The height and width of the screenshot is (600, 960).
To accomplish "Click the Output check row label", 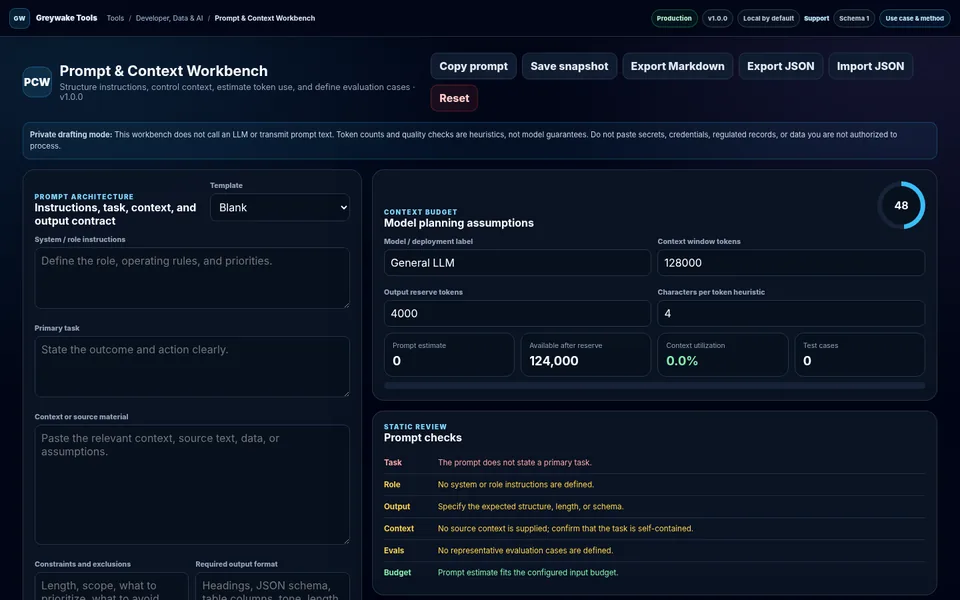I will click(x=397, y=506).
